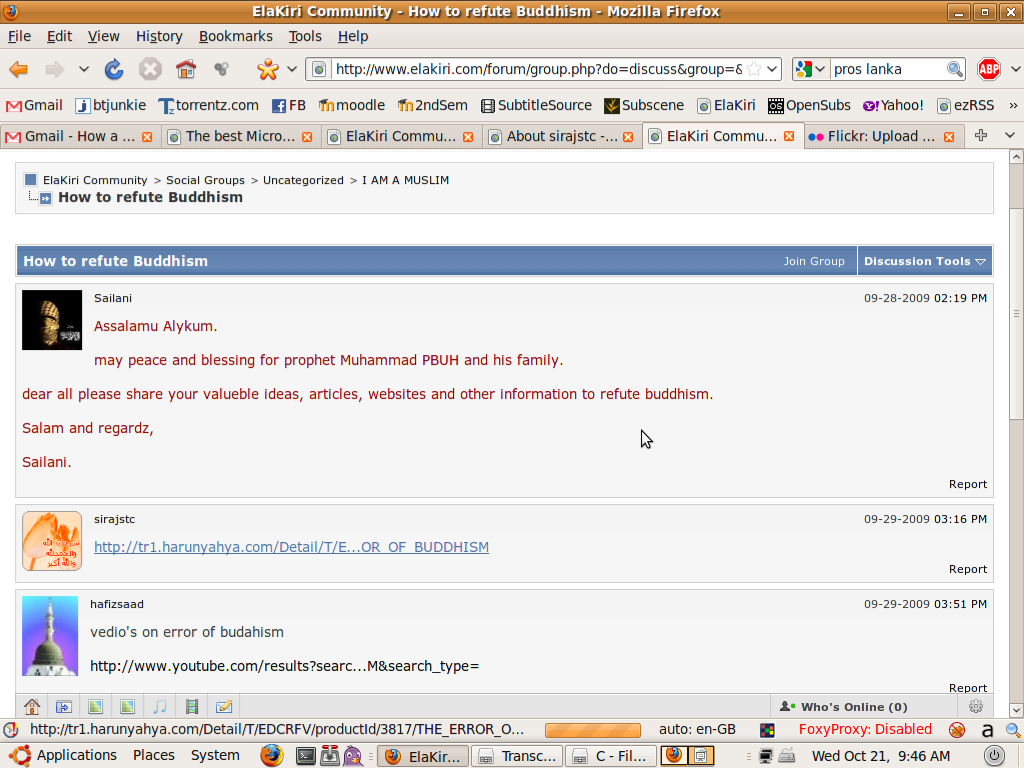Reload the page with the refresh icon
1024x768 pixels.
click(x=114, y=69)
